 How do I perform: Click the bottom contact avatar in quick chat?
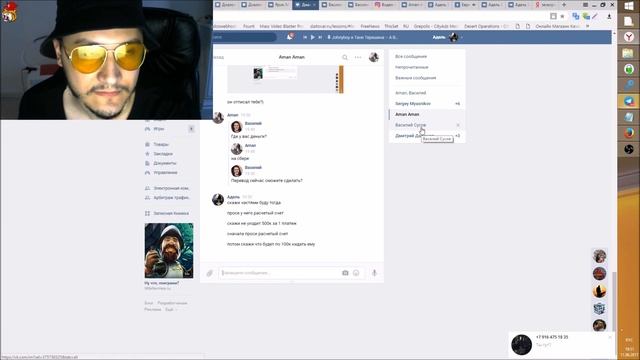pos(599,325)
